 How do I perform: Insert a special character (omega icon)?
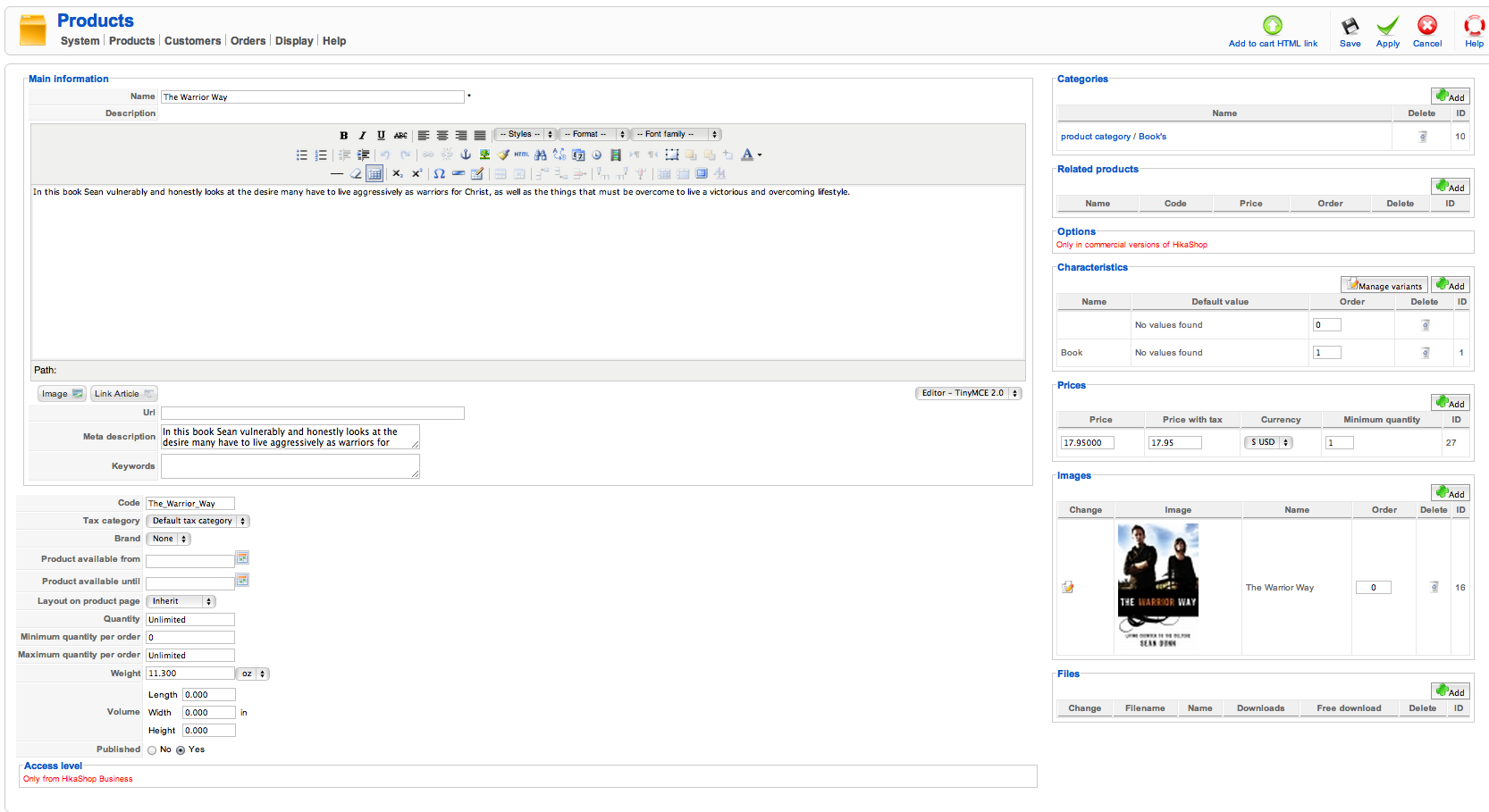[439, 174]
